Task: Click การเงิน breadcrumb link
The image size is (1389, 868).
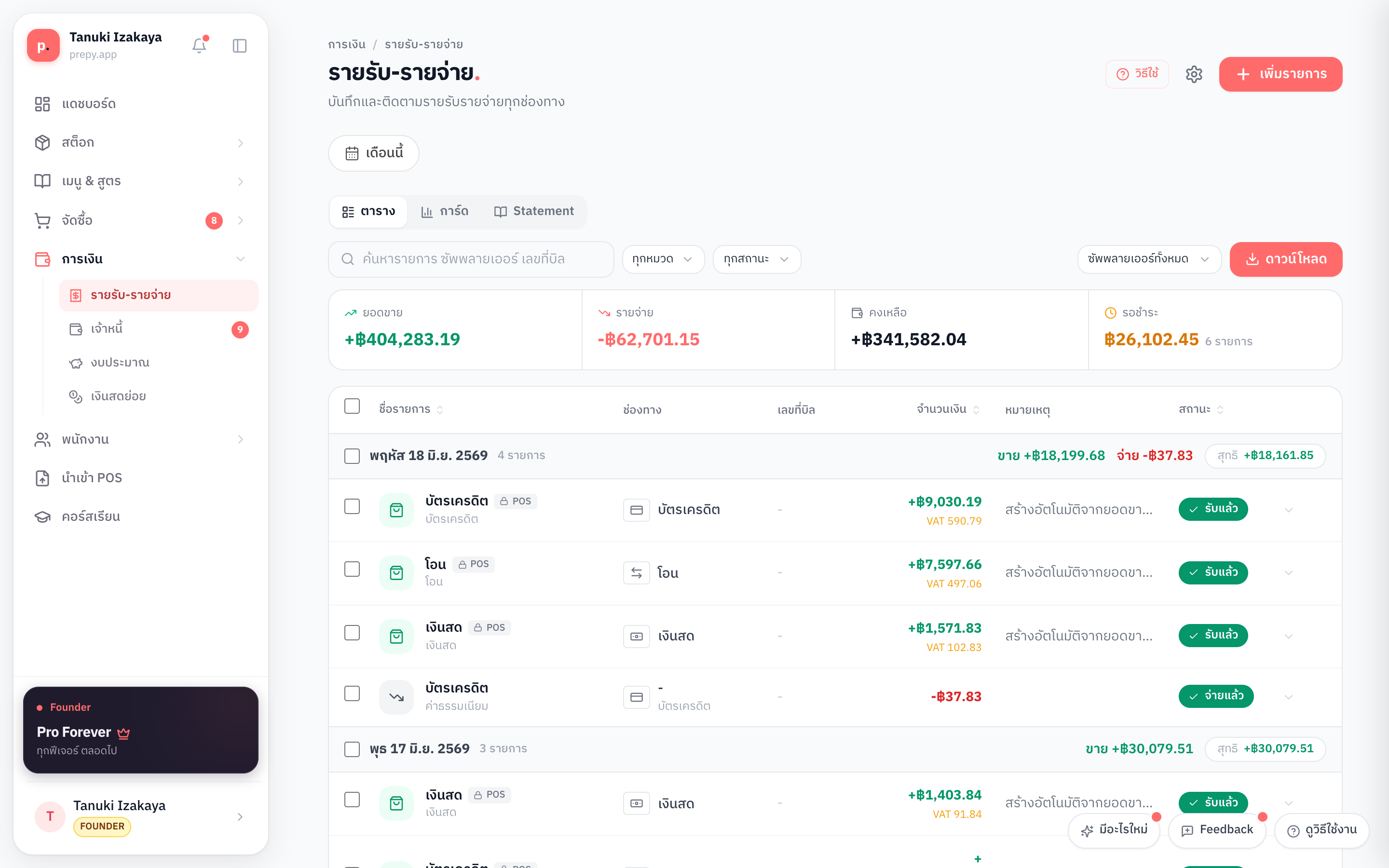Action: pos(347,44)
